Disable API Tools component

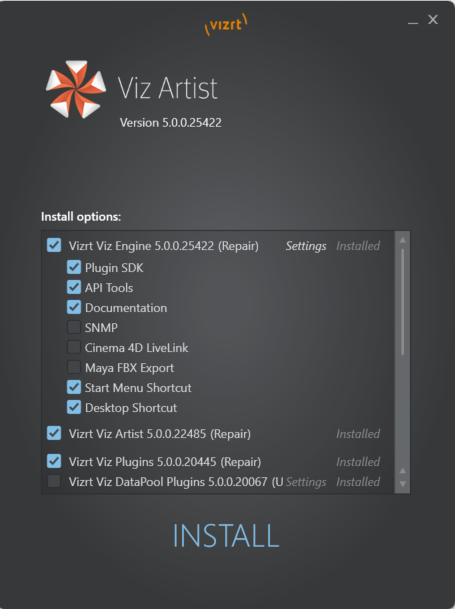click(74, 287)
